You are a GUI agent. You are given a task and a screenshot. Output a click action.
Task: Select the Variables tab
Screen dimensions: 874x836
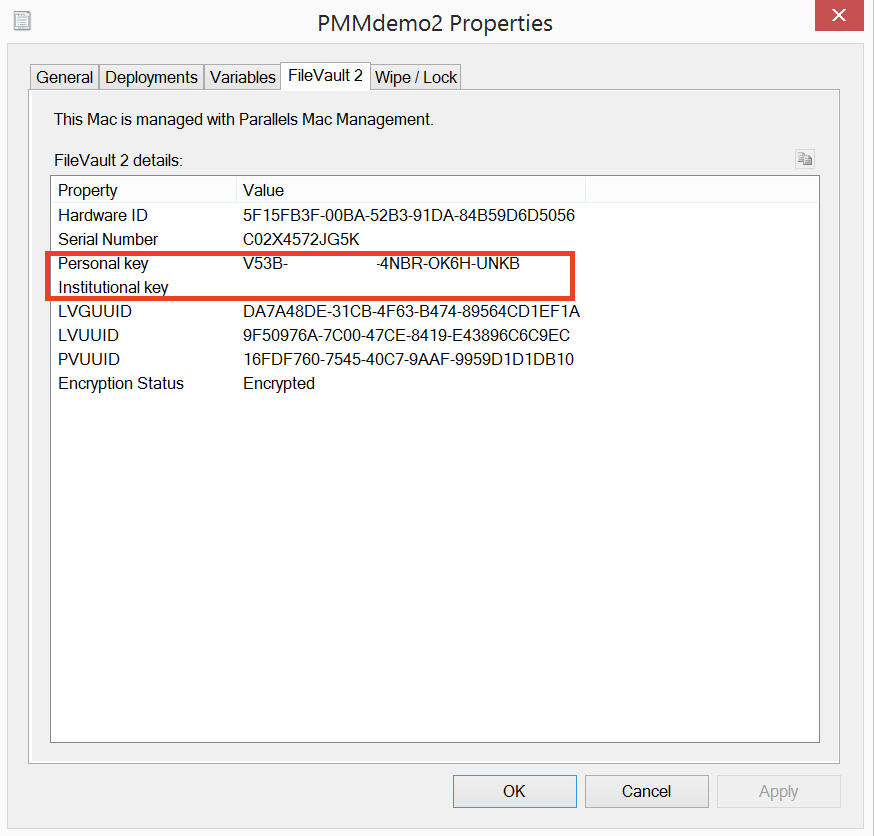242,77
